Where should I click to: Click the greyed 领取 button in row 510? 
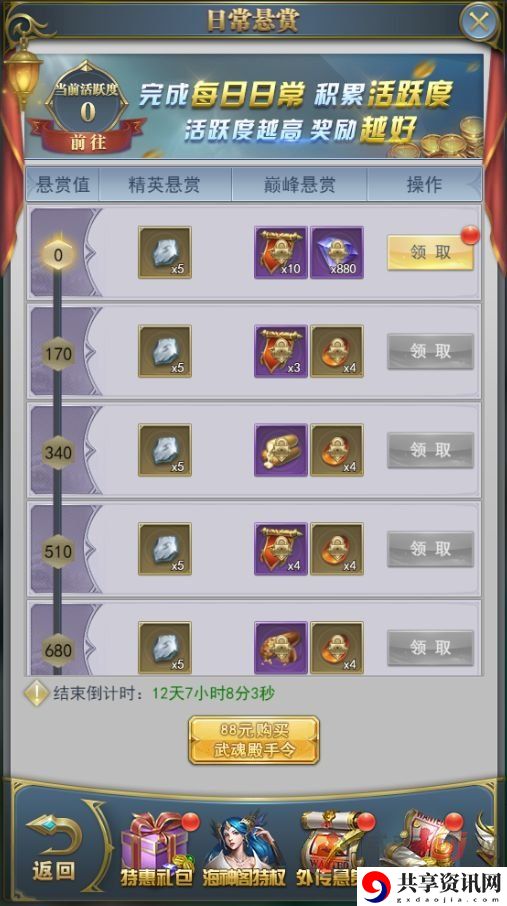pos(430,549)
